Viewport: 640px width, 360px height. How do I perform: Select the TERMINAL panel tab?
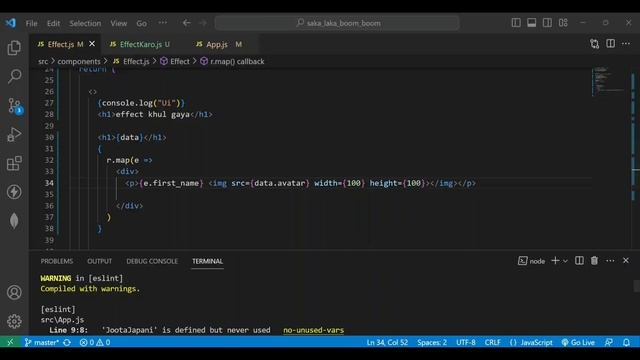click(207, 261)
